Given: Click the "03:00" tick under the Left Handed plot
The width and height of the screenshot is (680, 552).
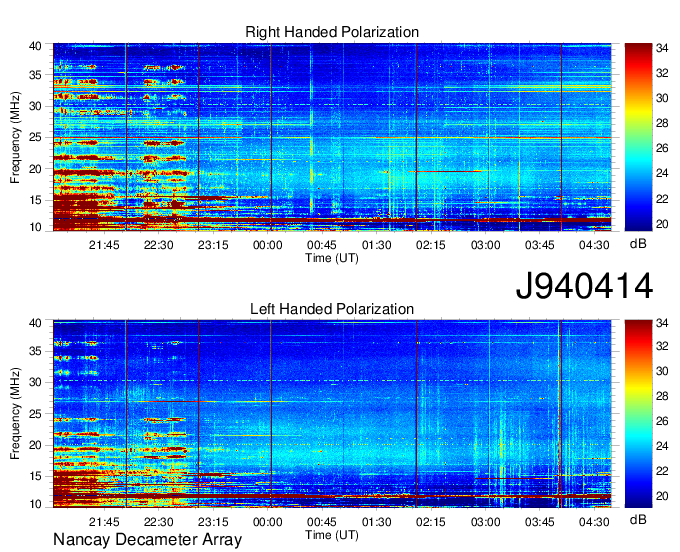Looking at the screenshot, I should (485, 522).
